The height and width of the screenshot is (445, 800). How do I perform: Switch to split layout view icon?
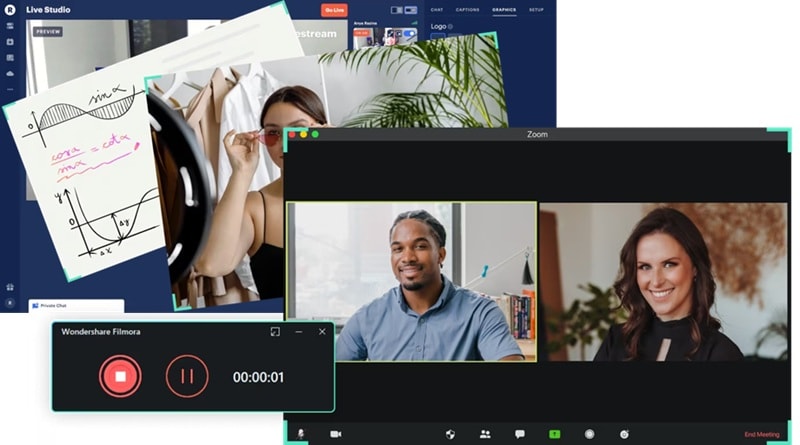pyautogui.click(x=396, y=10)
